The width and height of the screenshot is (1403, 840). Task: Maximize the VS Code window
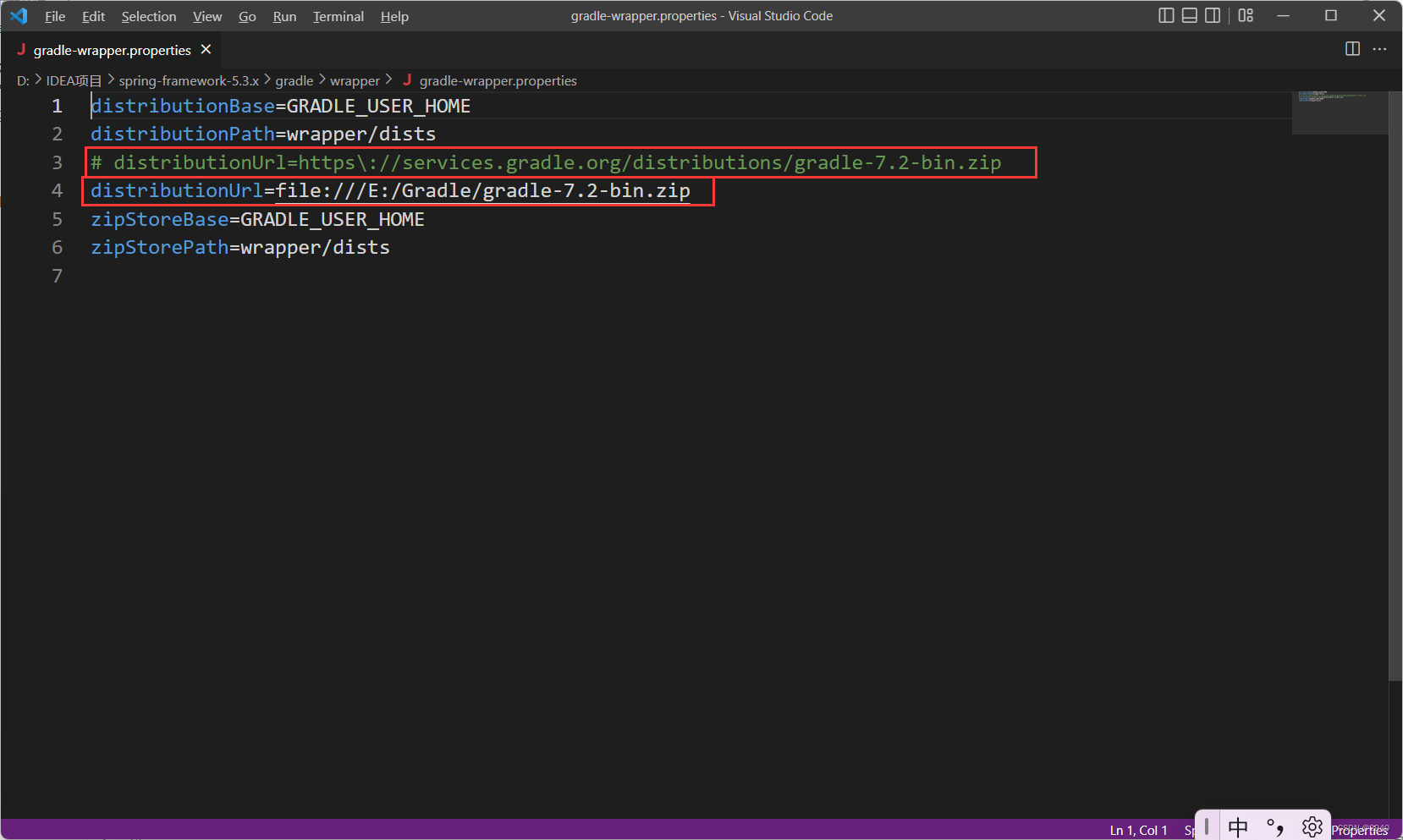click(x=1331, y=15)
